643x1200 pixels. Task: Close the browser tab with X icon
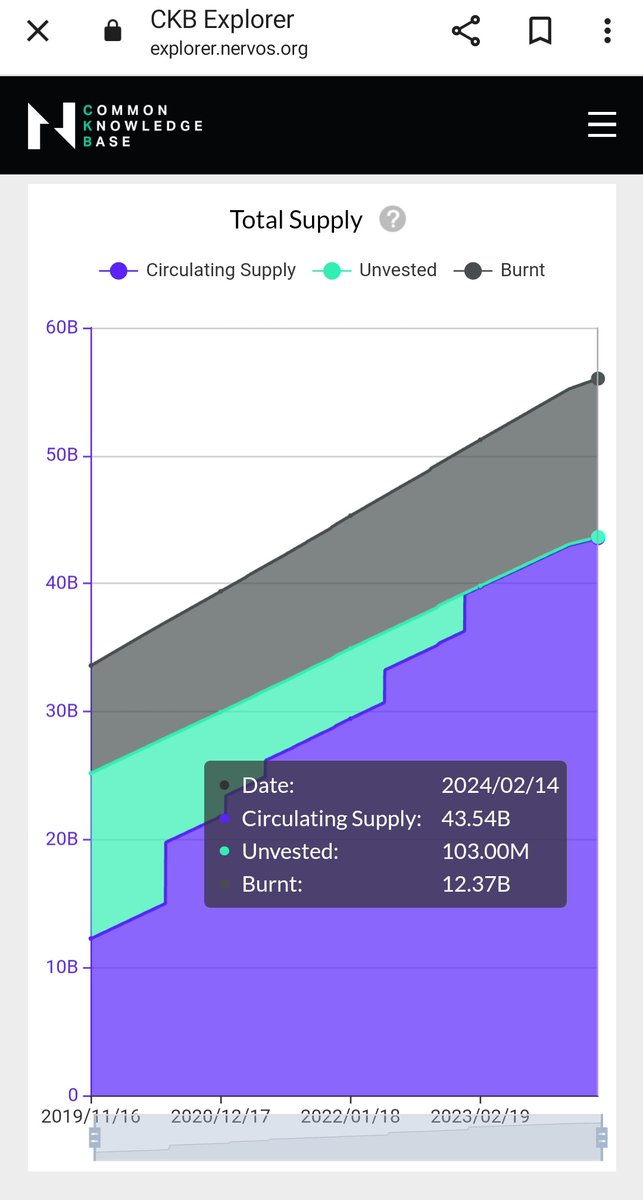click(x=37, y=31)
